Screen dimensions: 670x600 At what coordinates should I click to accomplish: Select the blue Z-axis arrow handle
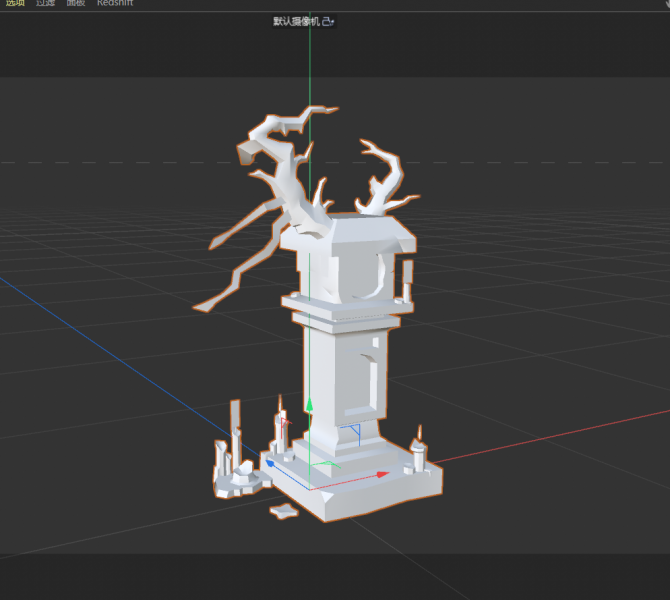click(x=270, y=463)
